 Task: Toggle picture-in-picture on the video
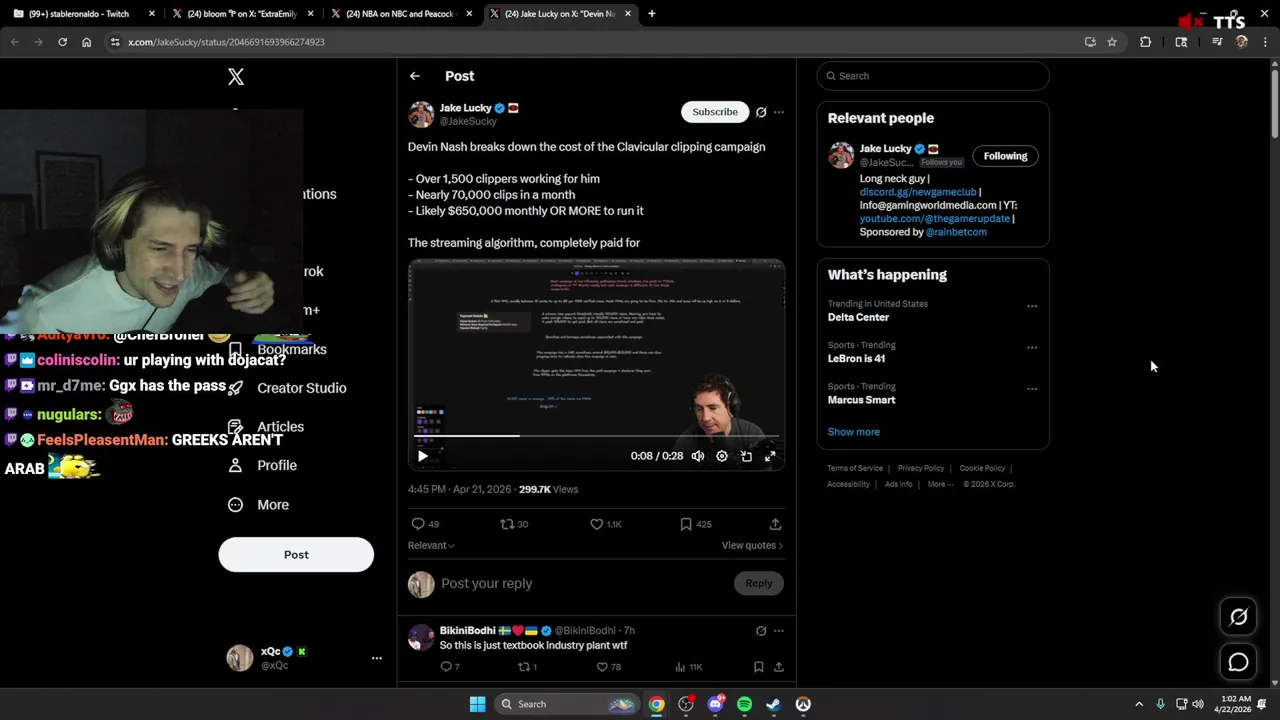click(746, 456)
